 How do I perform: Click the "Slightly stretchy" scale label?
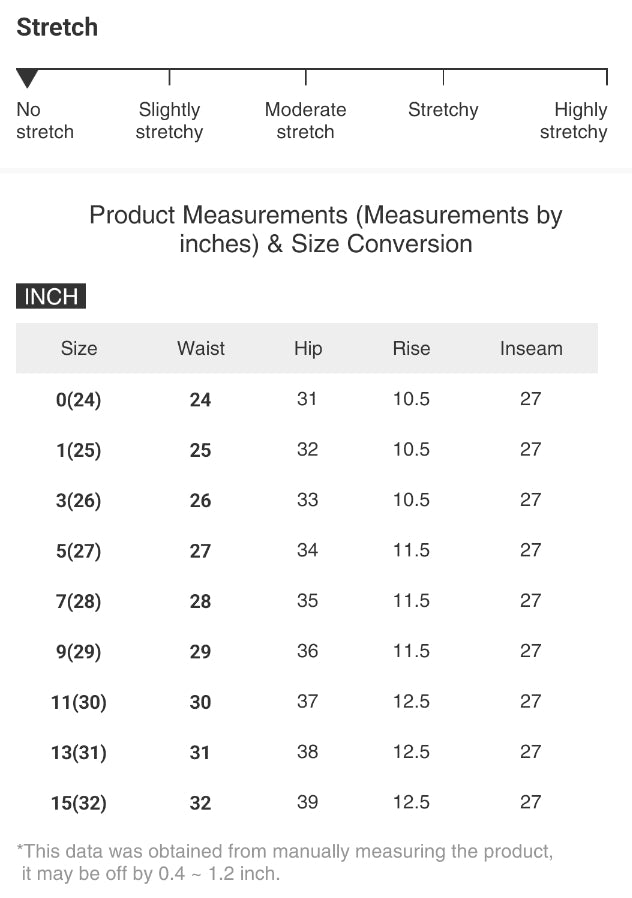pos(169,121)
